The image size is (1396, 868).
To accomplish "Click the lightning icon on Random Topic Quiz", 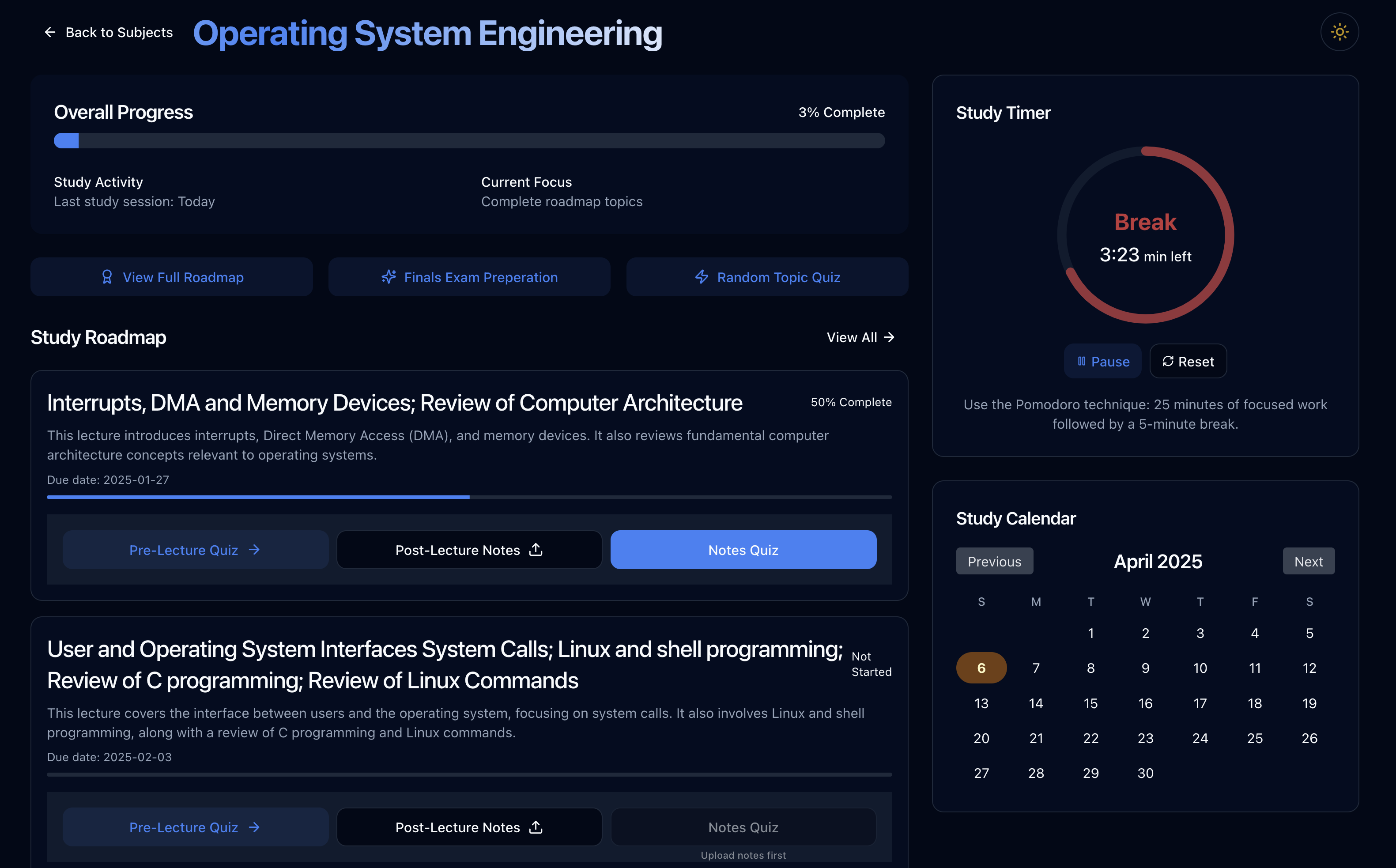I will coord(702,277).
